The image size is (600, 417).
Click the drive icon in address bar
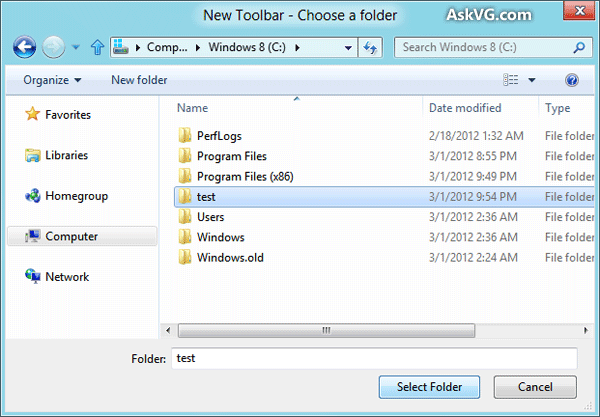click(x=121, y=47)
